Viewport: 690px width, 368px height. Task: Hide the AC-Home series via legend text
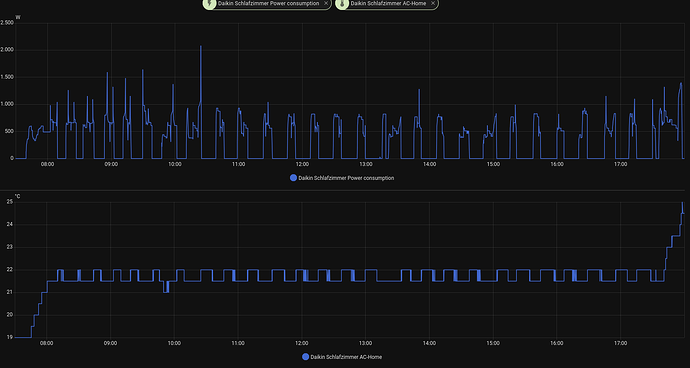pos(346,357)
